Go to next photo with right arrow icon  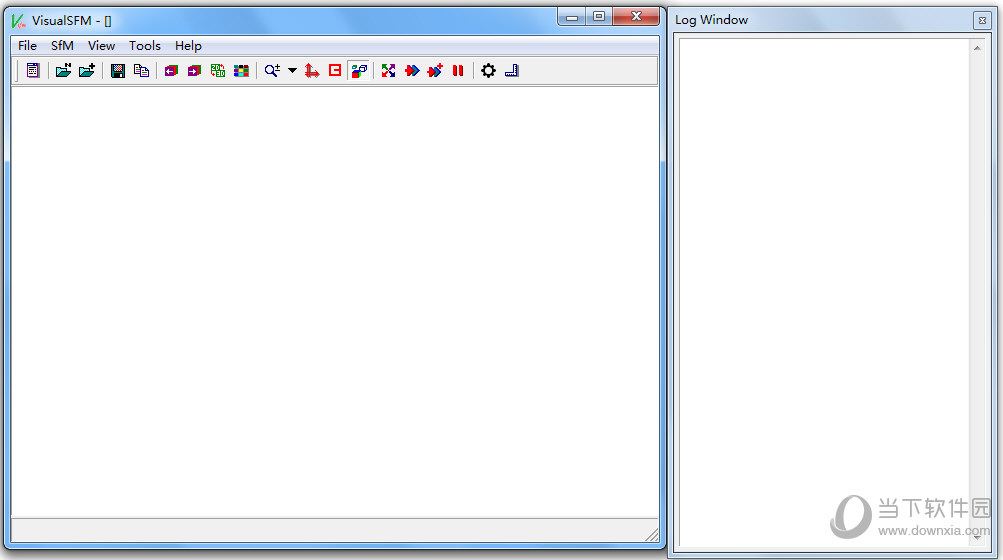tap(194, 70)
